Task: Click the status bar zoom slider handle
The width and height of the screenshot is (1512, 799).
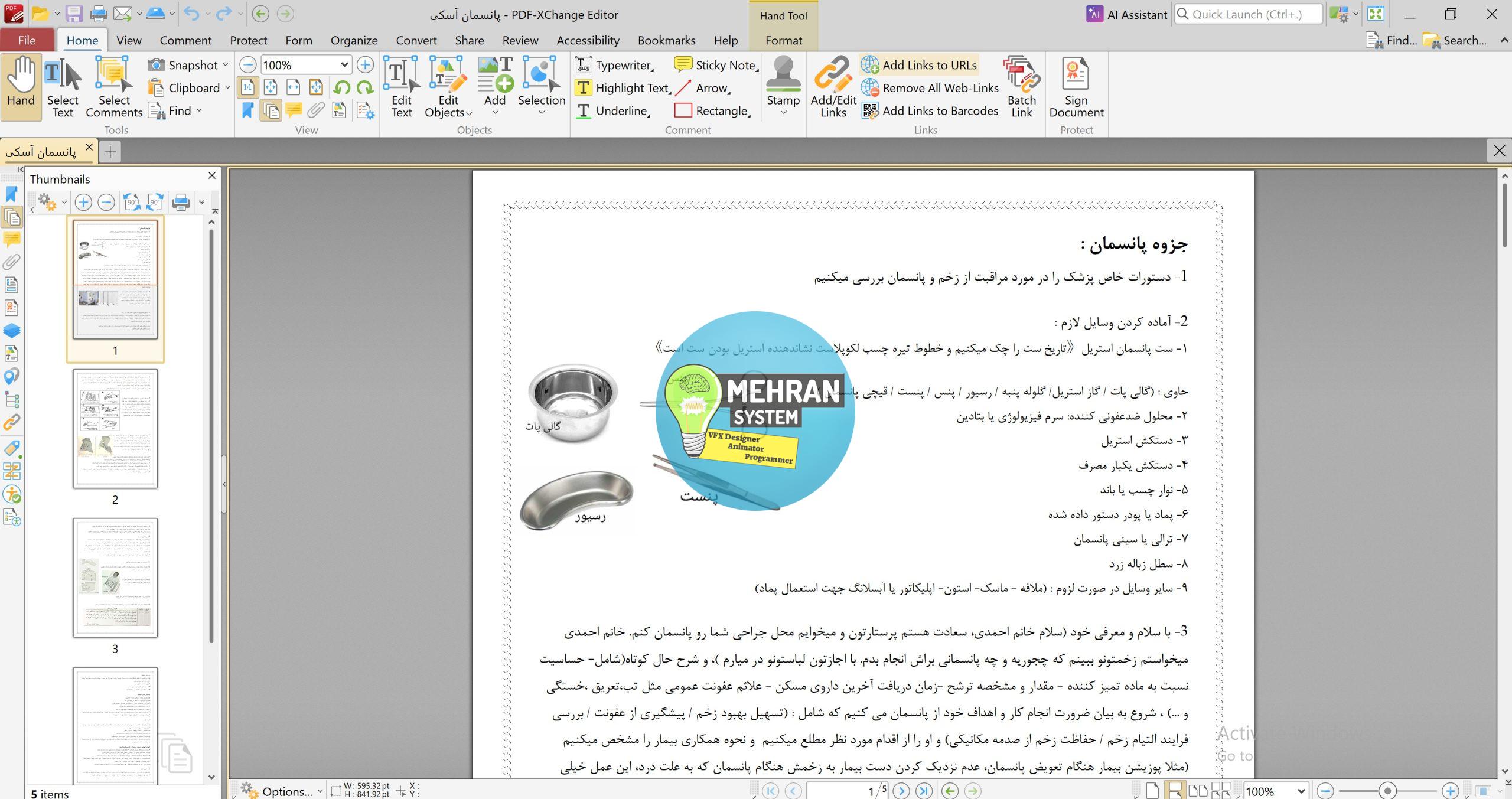Action: (x=1387, y=791)
